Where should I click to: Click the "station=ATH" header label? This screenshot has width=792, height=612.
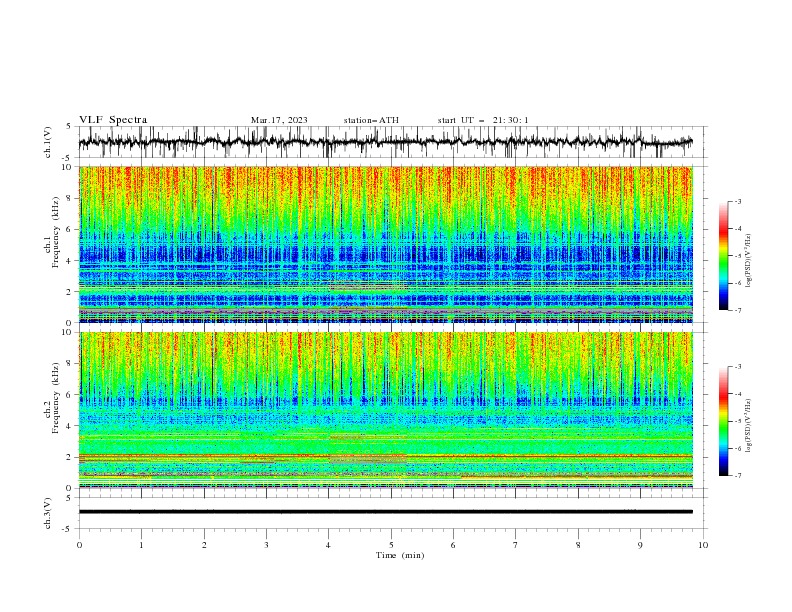(x=371, y=120)
